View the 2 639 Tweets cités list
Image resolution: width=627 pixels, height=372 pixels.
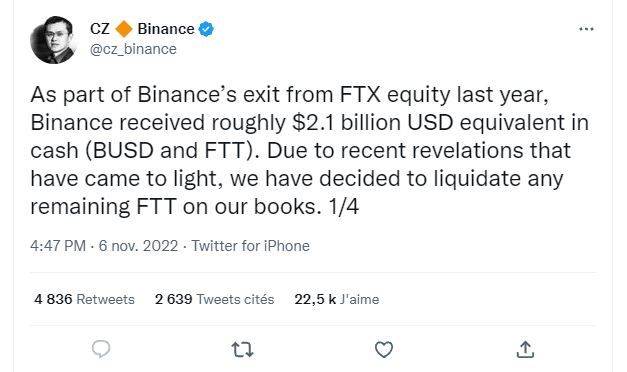pos(214,299)
